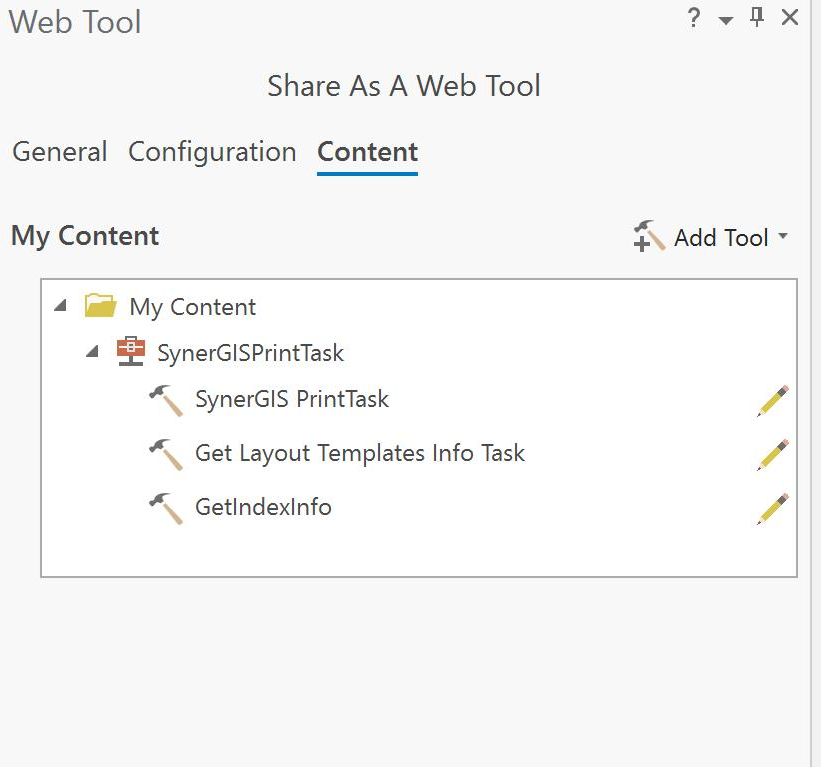Switch to the General tab
Image resolution: width=821 pixels, height=767 pixels.
[x=60, y=152]
